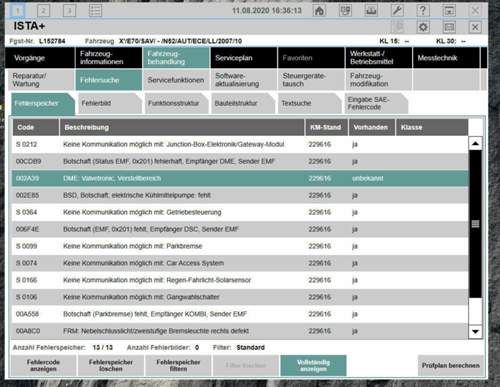Select the Eingabe SAE-Fehlercode tab
The image size is (500, 387).
pos(377,103)
